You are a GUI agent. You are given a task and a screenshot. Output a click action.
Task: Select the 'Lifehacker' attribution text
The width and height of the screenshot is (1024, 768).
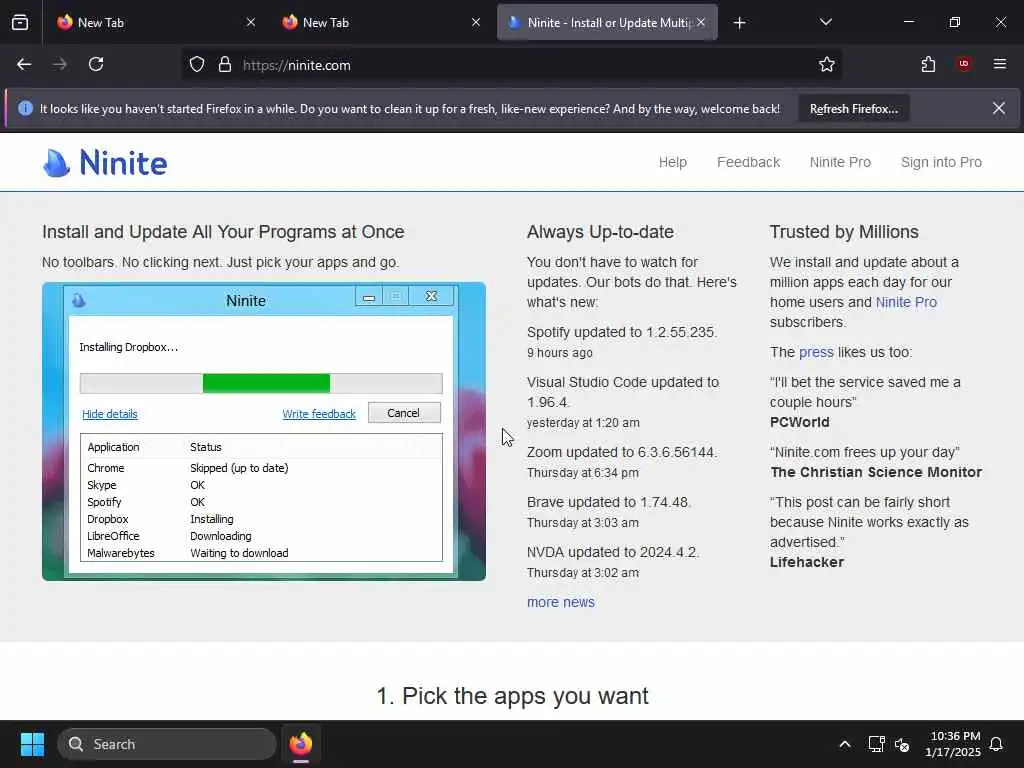coord(807,562)
